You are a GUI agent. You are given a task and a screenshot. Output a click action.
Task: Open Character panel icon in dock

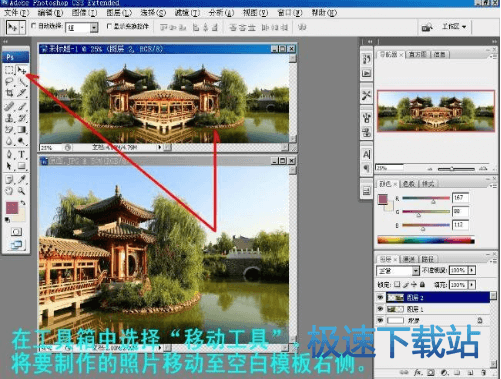pyautogui.click(x=366, y=155)
